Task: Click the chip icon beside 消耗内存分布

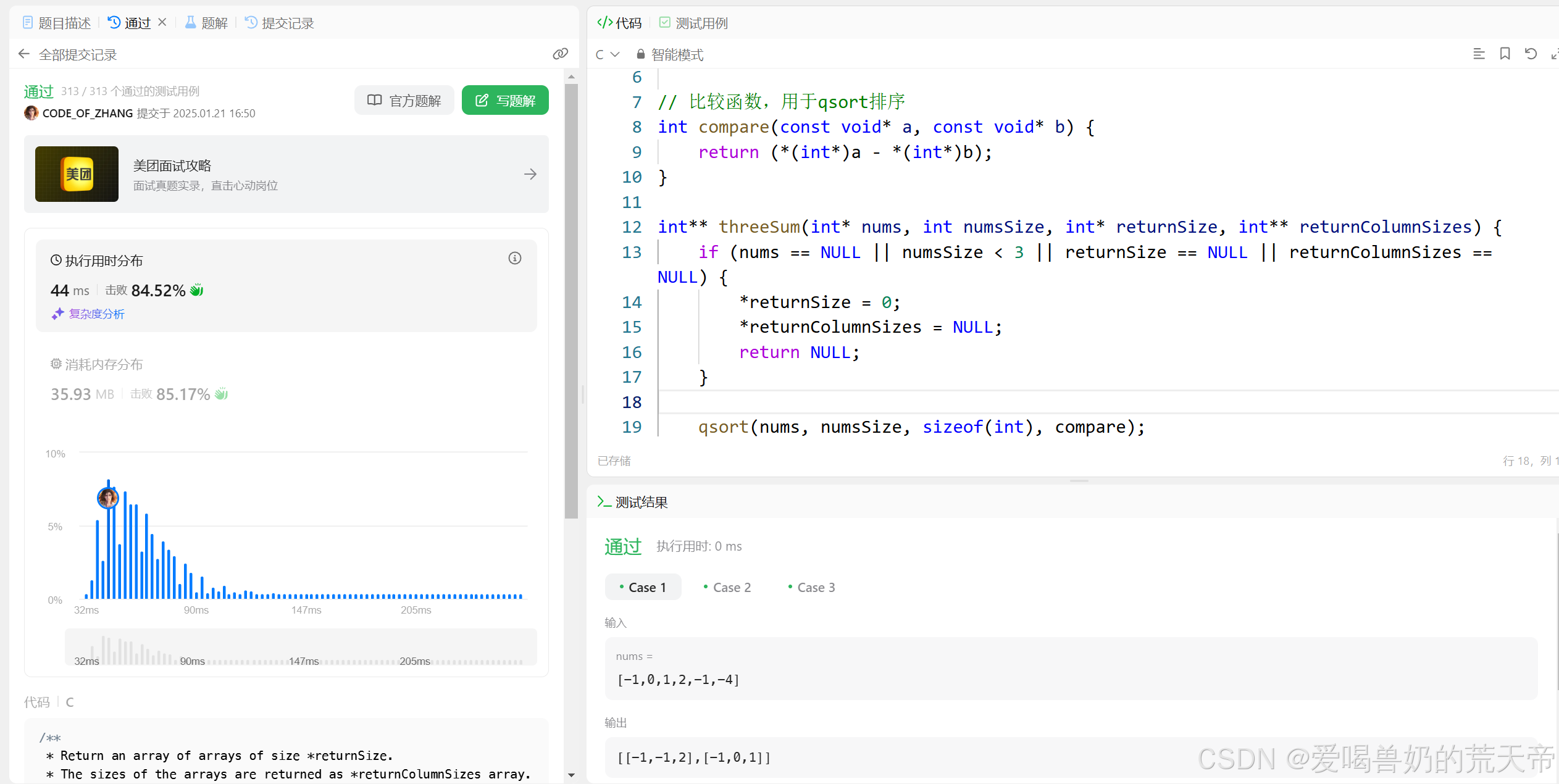Action: 56,364
